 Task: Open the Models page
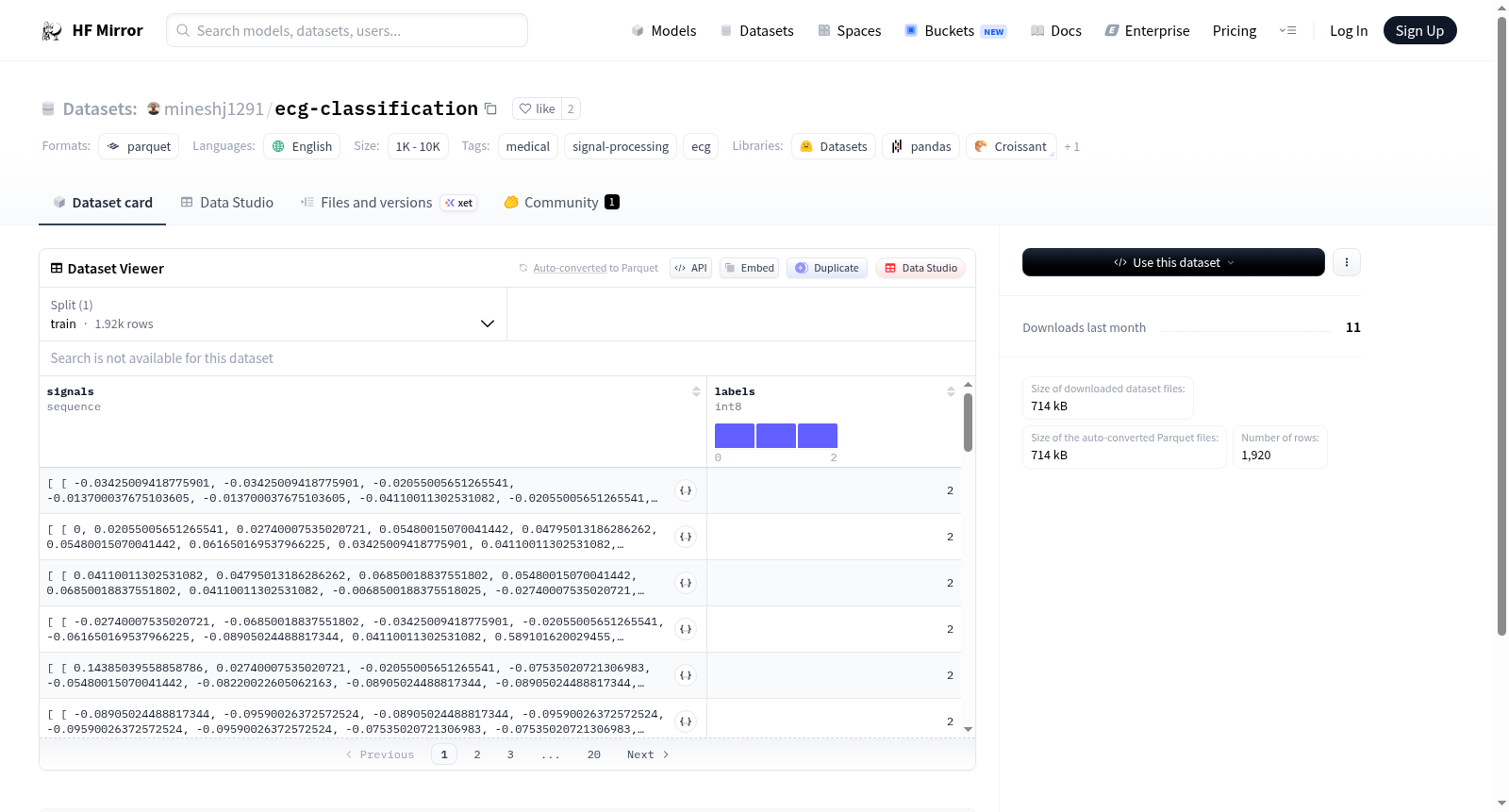tap(664, 30)
